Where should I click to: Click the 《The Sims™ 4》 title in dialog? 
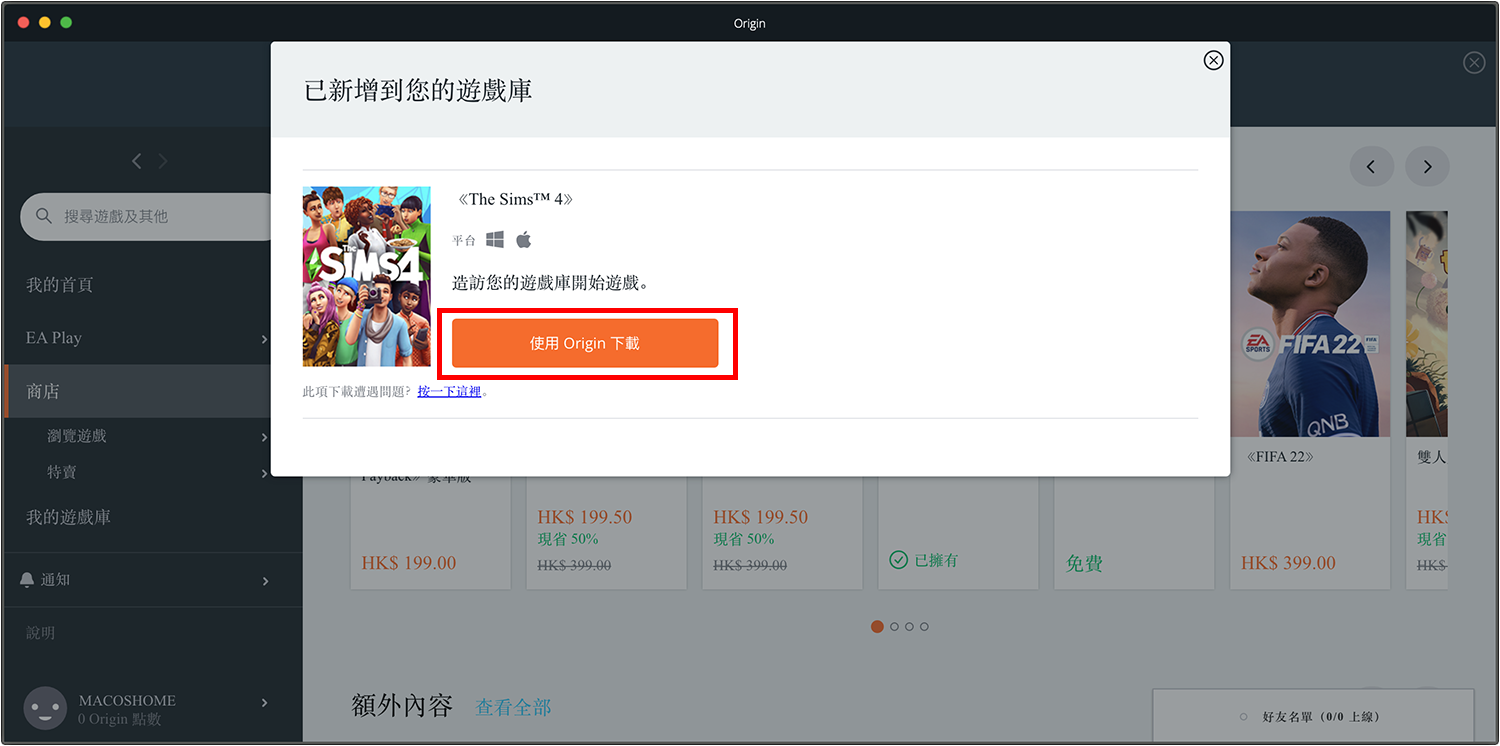(515, 199)
